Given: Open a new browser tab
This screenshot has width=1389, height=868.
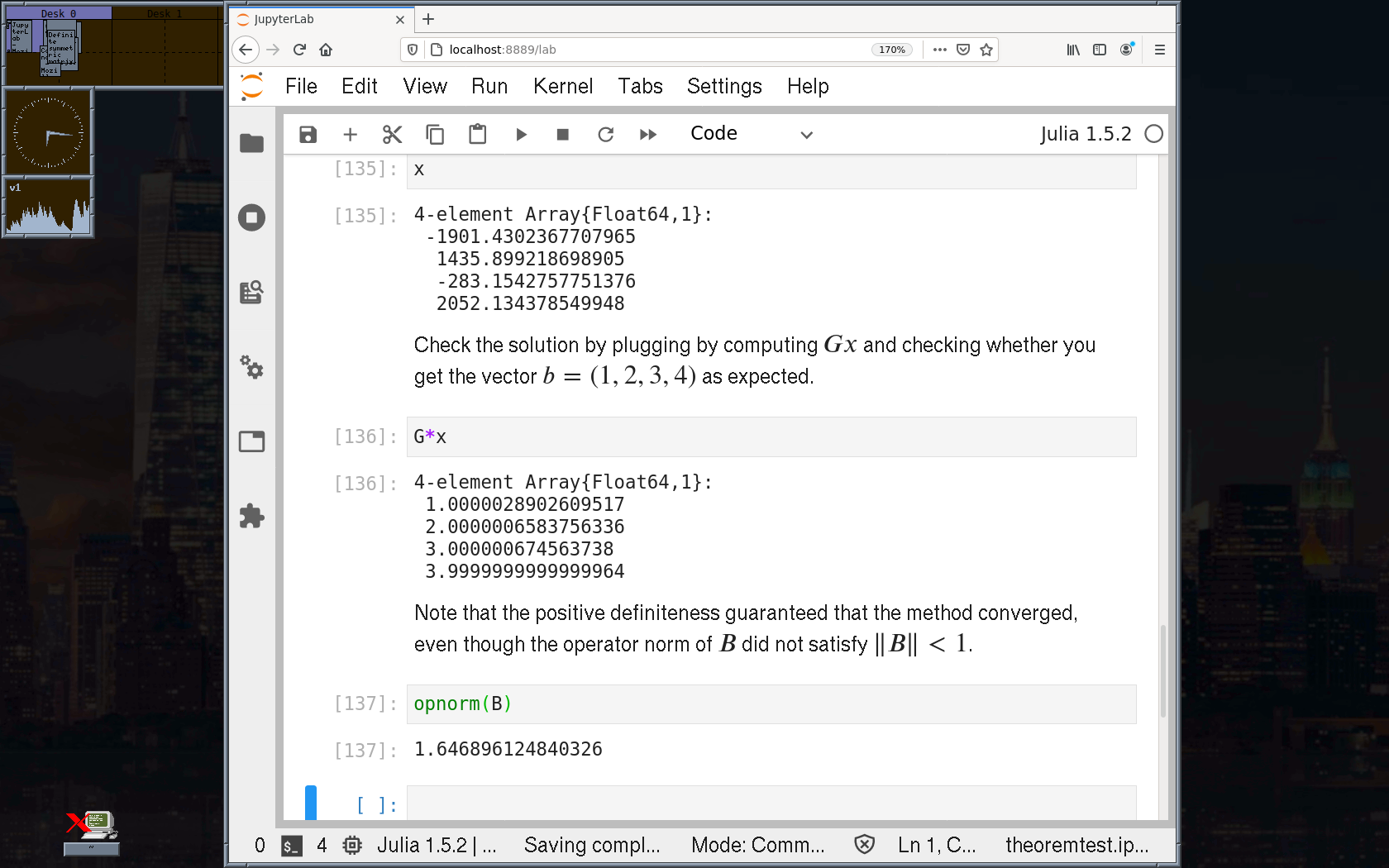Looking at the screenshot, I should click(x=428, y=19).
